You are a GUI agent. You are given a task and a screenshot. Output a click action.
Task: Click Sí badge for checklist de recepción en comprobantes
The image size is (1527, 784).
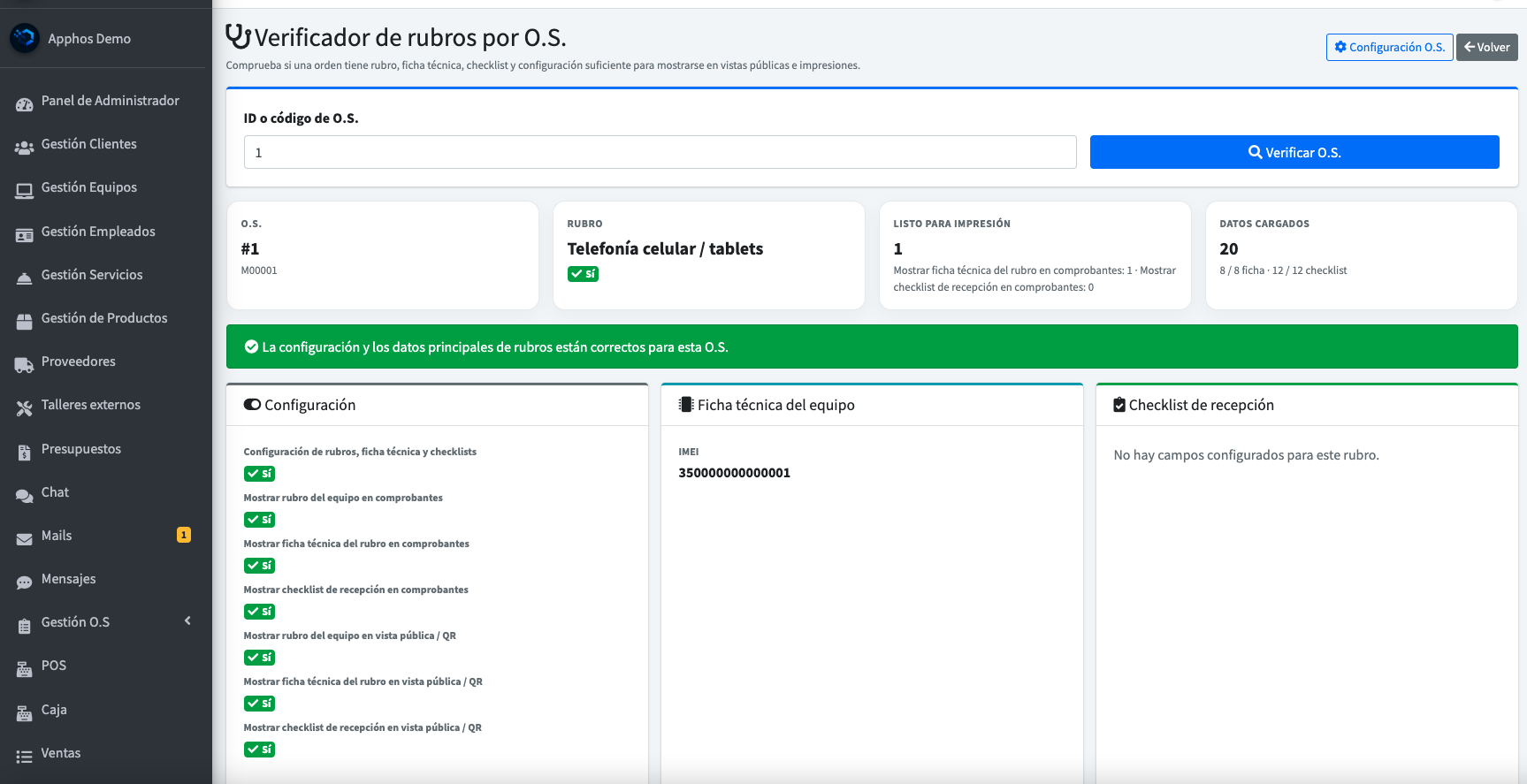260,612
